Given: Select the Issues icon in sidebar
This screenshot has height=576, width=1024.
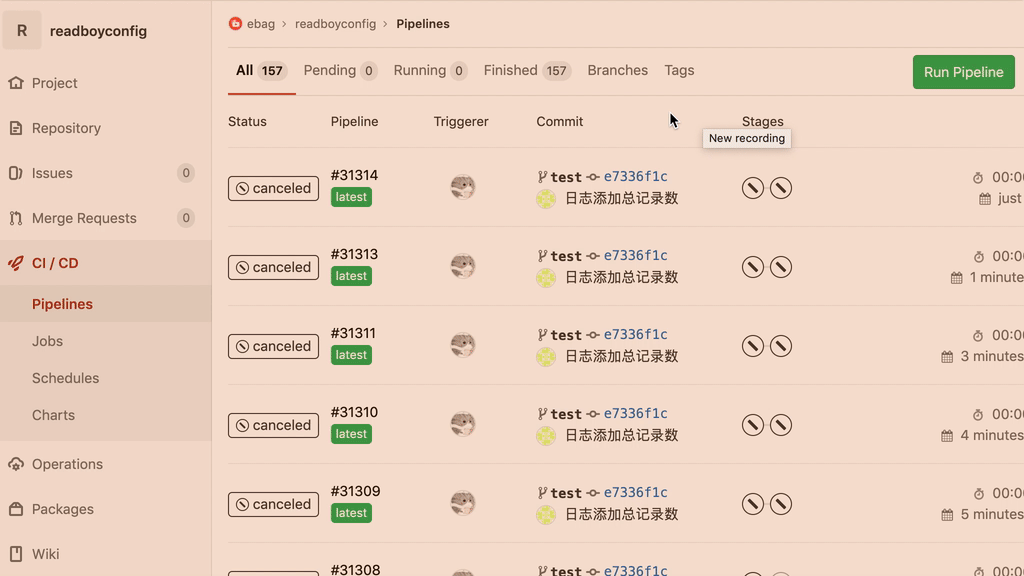Looking at the screenshot, I should [x=16, y=173].
